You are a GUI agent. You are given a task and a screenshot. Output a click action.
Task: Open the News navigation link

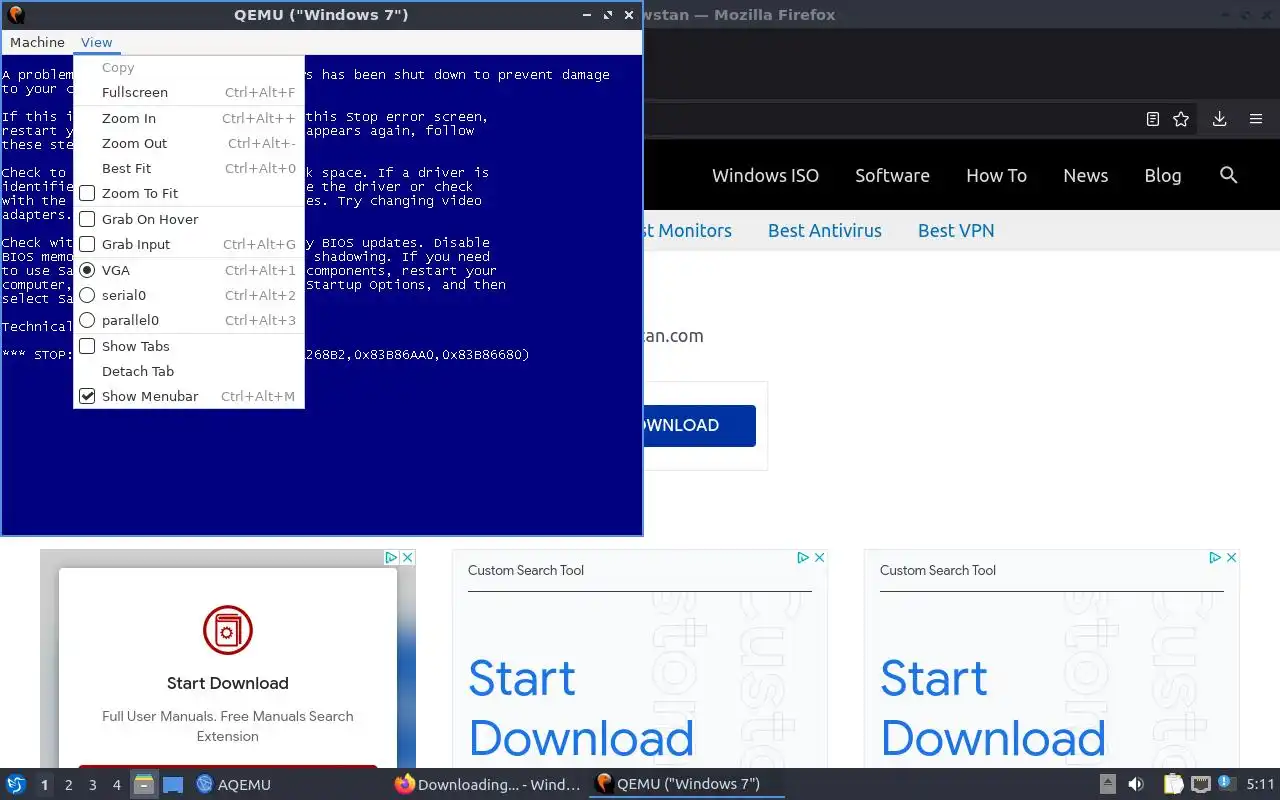pos(1085,175)
